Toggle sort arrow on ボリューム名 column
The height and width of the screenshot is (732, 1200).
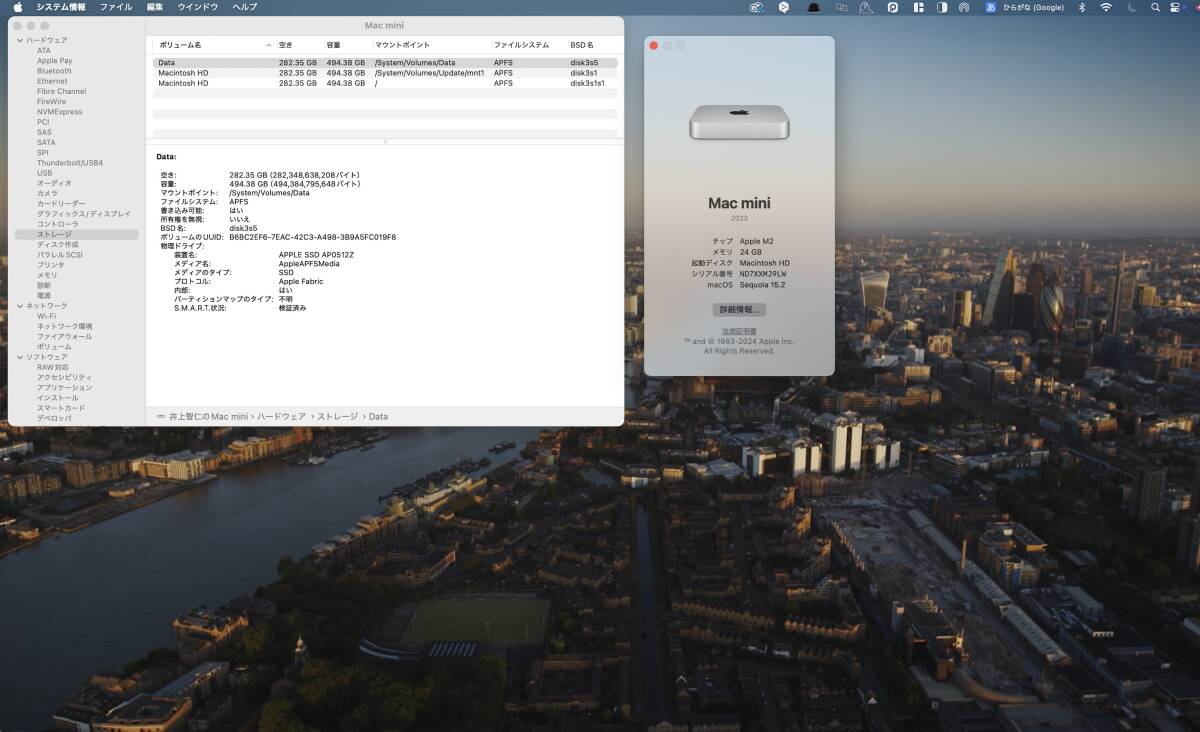[268, 45]
